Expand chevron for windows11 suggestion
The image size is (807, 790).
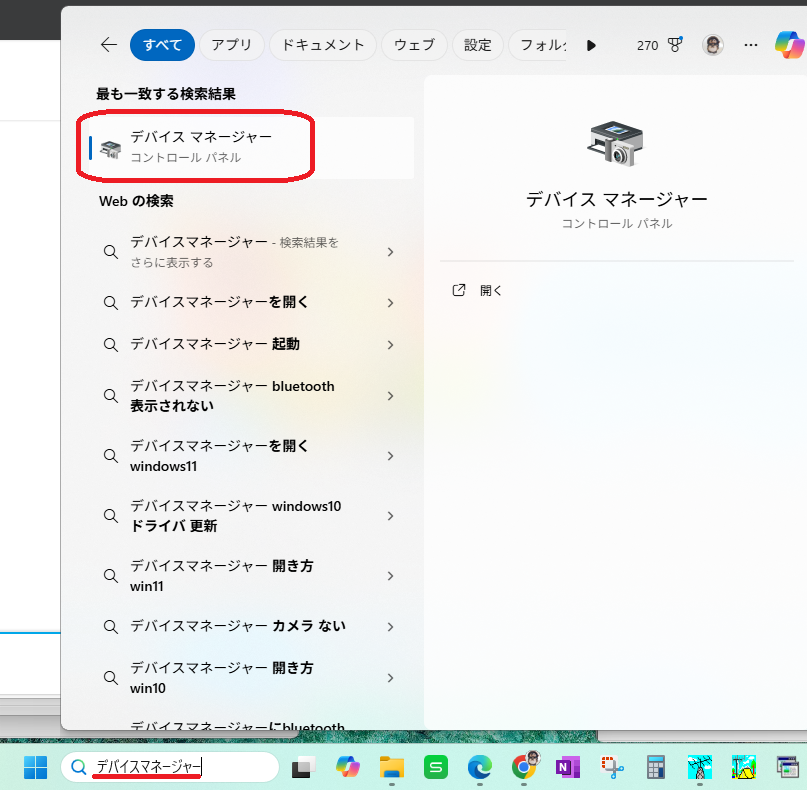391,456
